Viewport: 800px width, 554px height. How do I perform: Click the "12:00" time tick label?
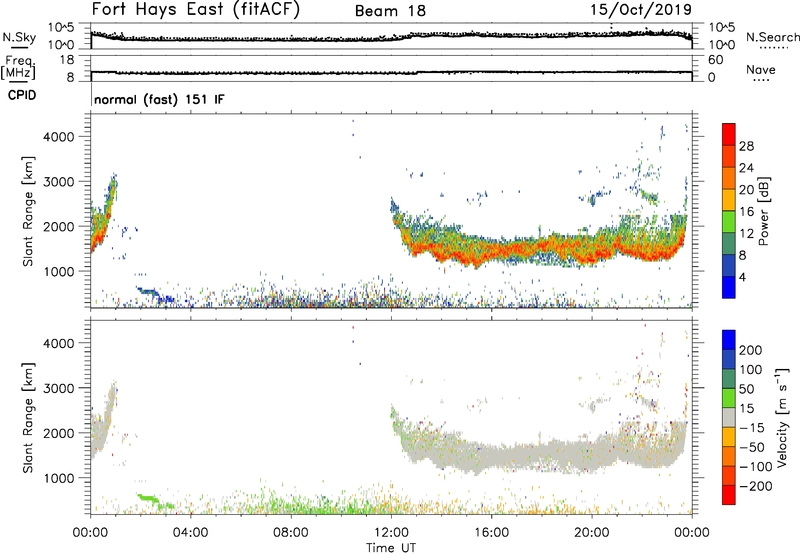391,533
